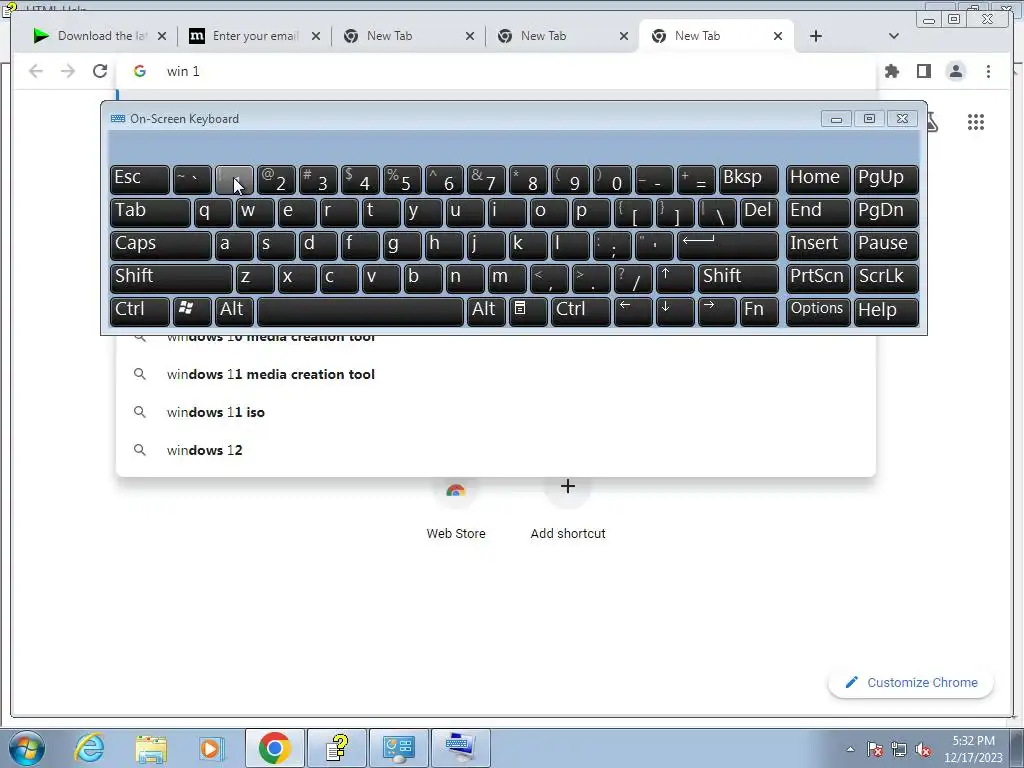Click the Windows logo key on keyboard

pyautogui.click(x=192, y=311)
